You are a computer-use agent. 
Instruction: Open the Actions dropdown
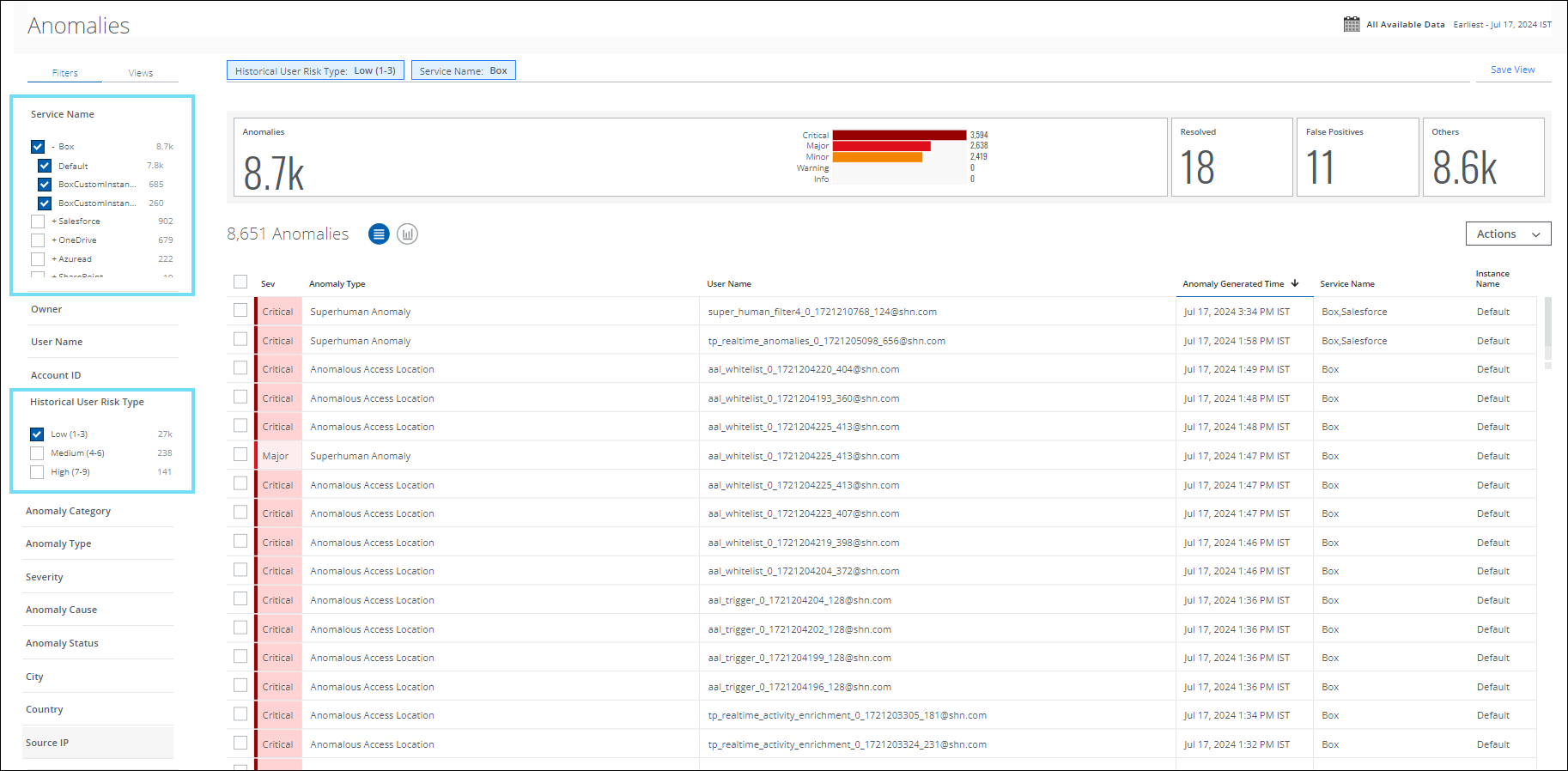[x=1508, y=234]
